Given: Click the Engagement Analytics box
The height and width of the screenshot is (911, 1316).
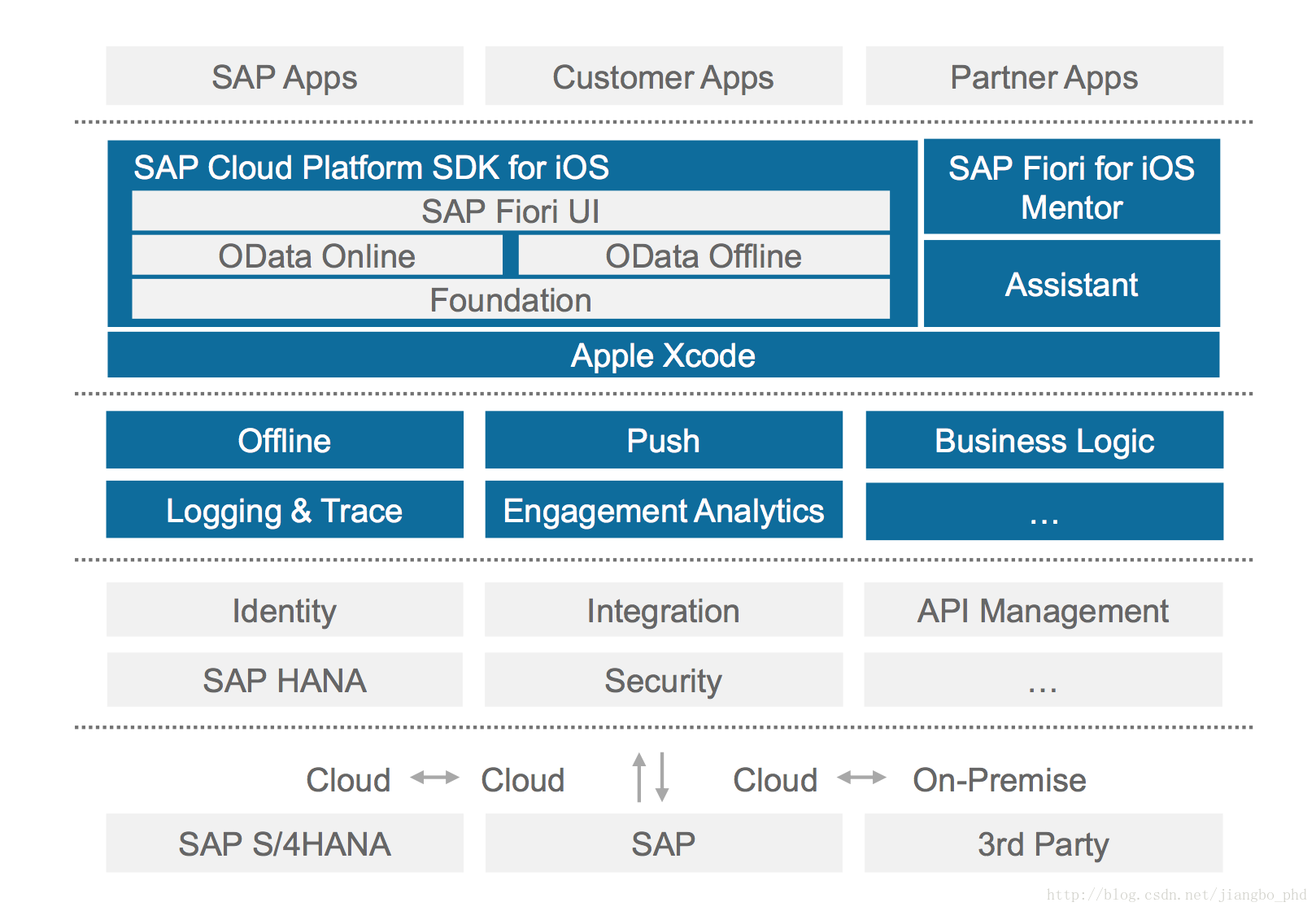Looking at the screenshot, I should pyautogui.click(x=664, y=510).
